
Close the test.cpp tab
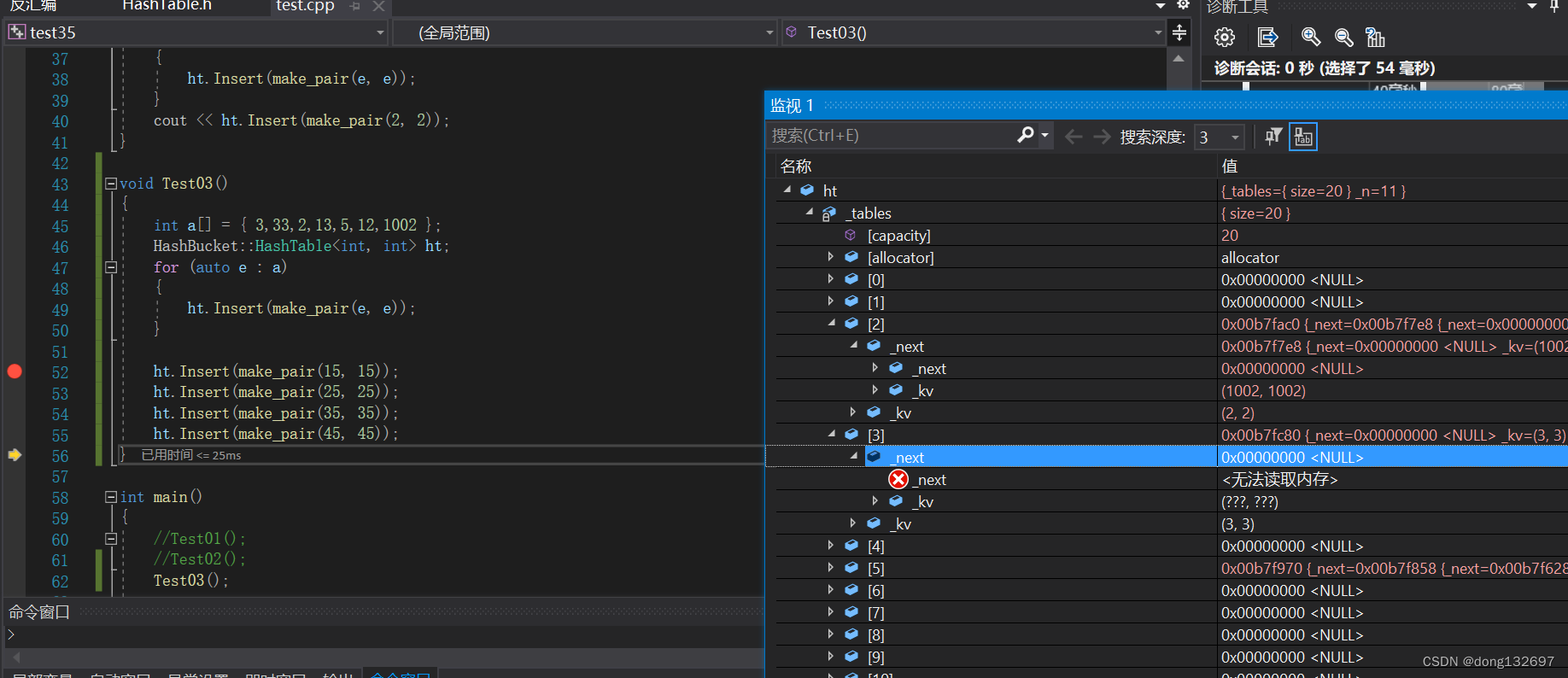378,6
